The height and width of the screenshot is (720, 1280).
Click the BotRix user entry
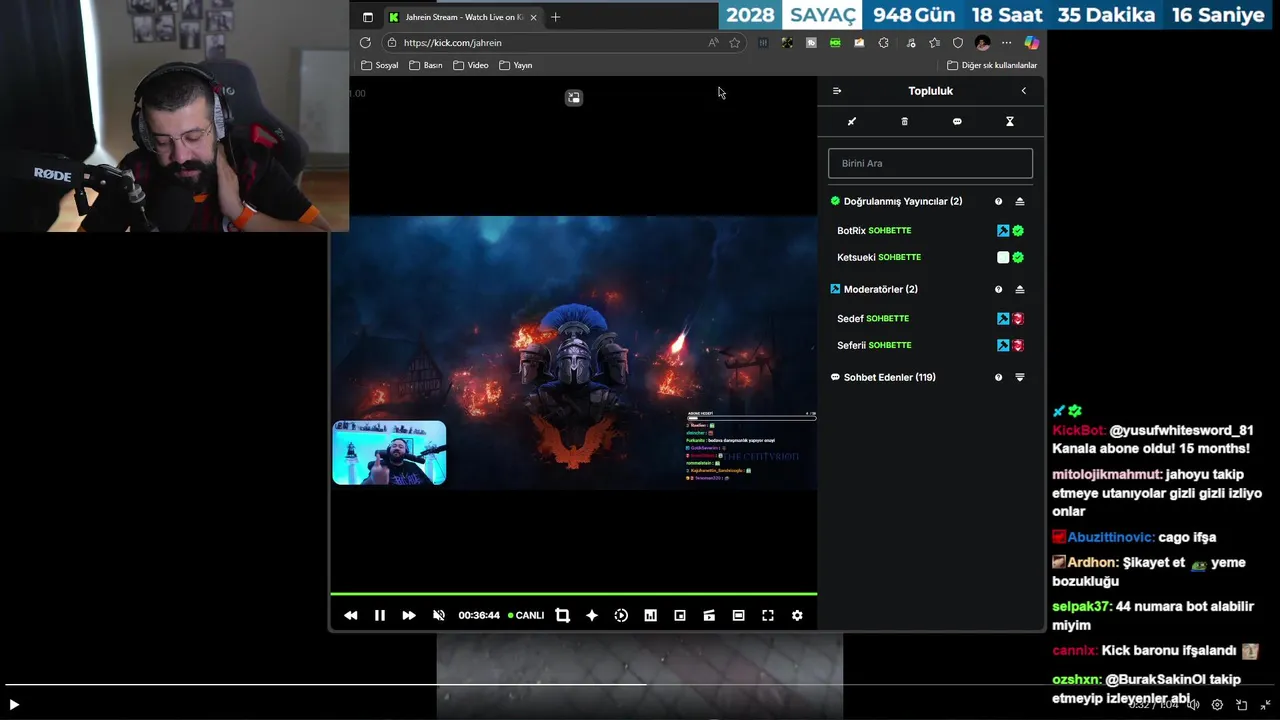click(x=930, y=231)
